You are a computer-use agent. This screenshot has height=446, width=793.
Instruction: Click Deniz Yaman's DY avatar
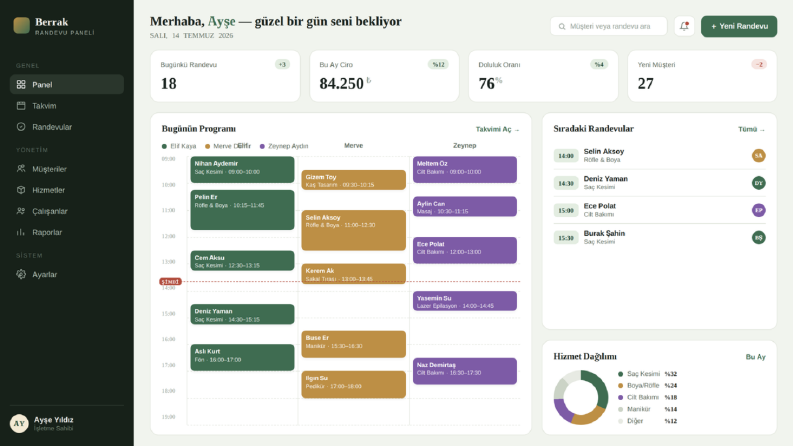759,183
